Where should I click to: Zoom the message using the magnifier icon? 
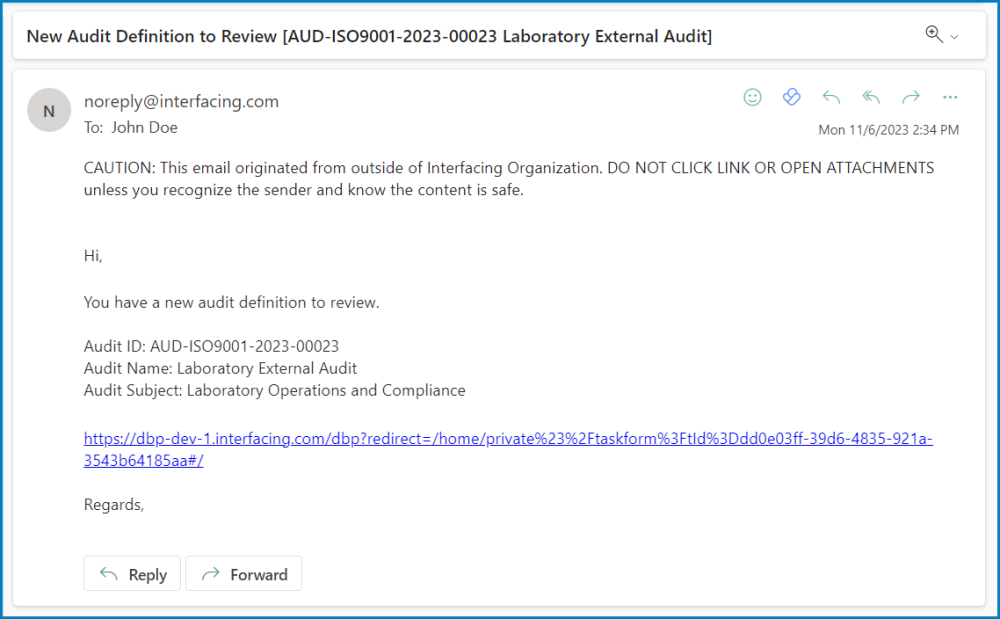pos(931,33)
